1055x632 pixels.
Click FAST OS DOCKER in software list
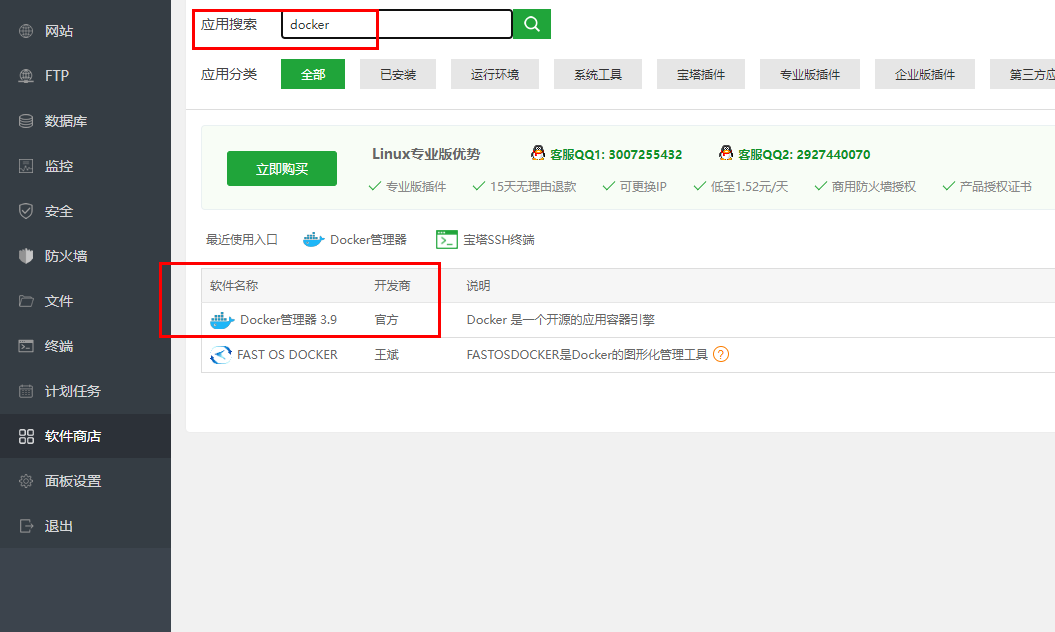coord(287,355)
